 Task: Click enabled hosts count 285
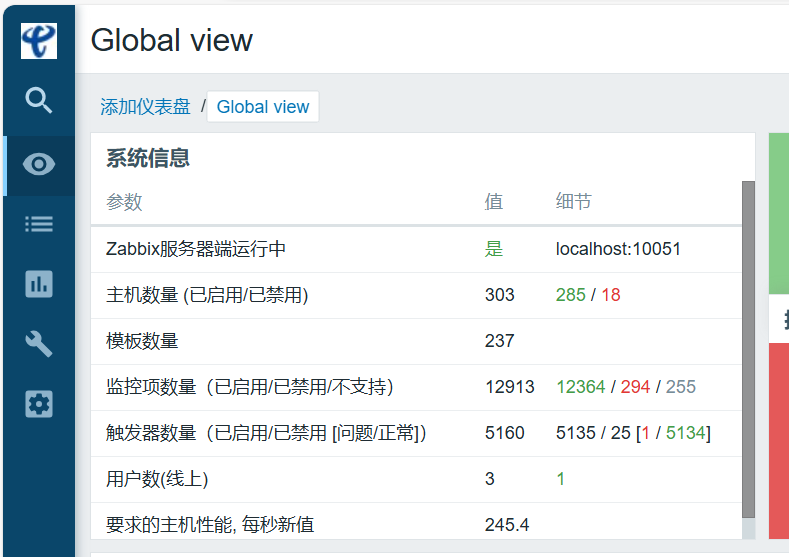coord(570,295)
